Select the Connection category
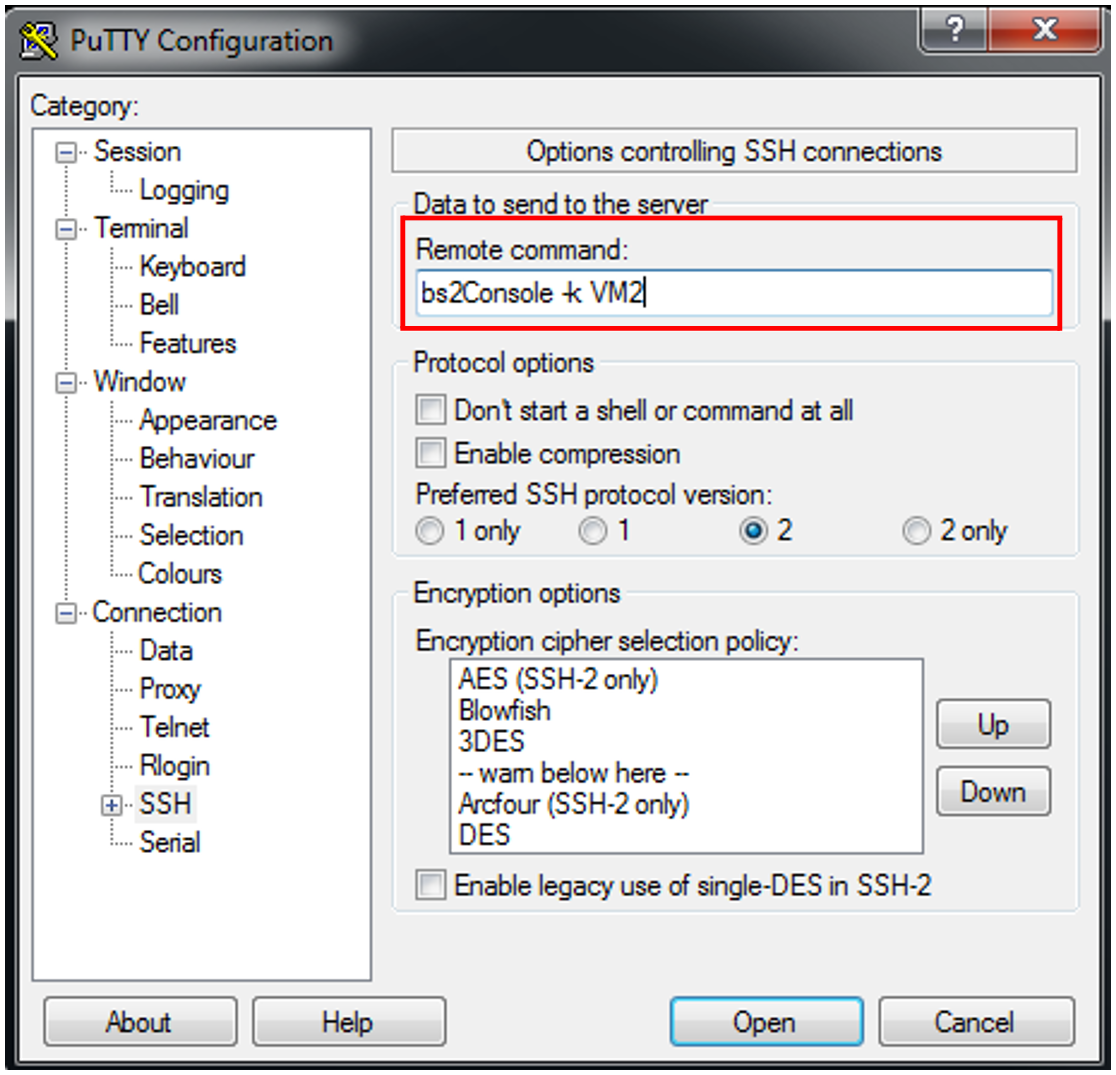This screenshot has width=1116, height=1075. point(157,613)
